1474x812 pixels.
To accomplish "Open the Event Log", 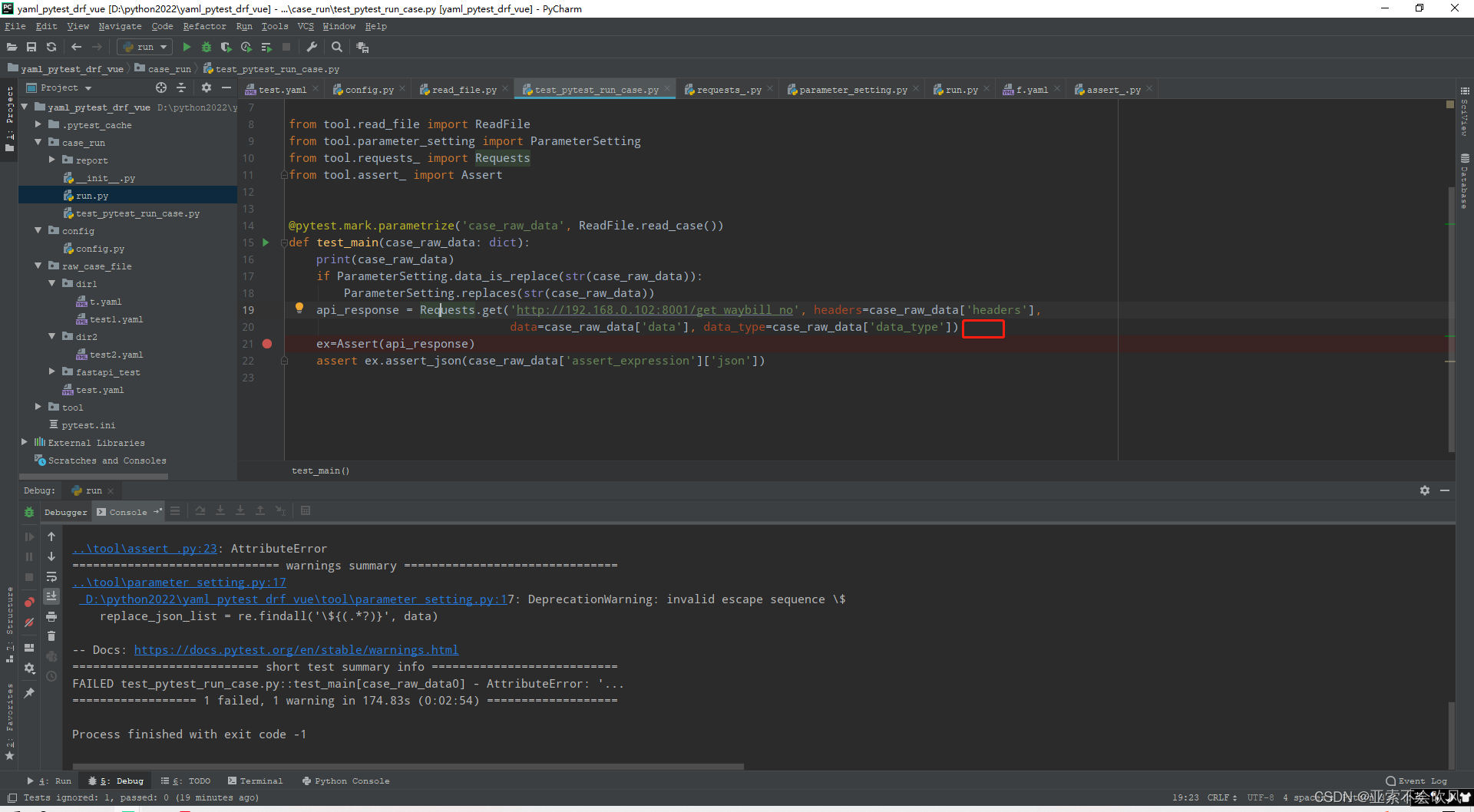I will 1416,781.
